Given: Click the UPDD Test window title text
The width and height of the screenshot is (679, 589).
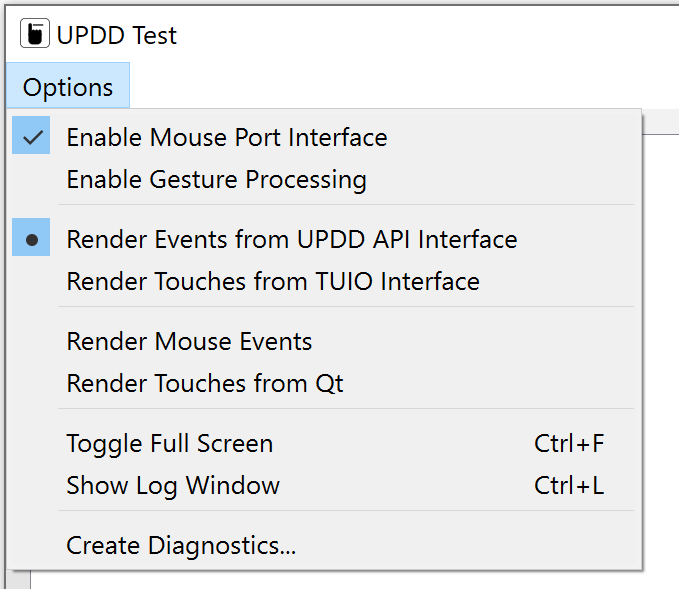Looking at the screenshot, I should coord(117,35).
